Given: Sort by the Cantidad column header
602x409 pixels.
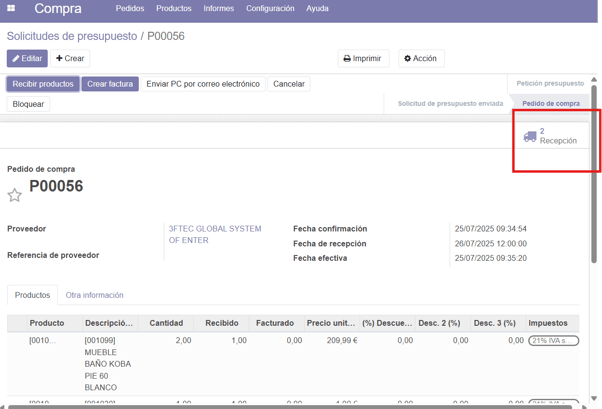Looking at the screenshot, I should [166, 323].
